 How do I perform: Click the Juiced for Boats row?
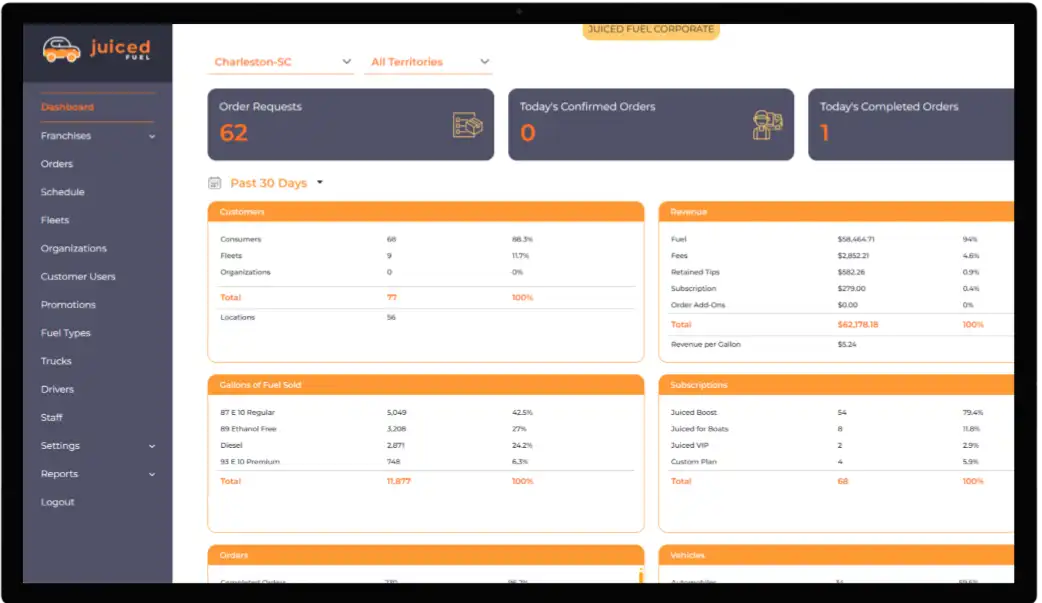(x=841, y=429)
